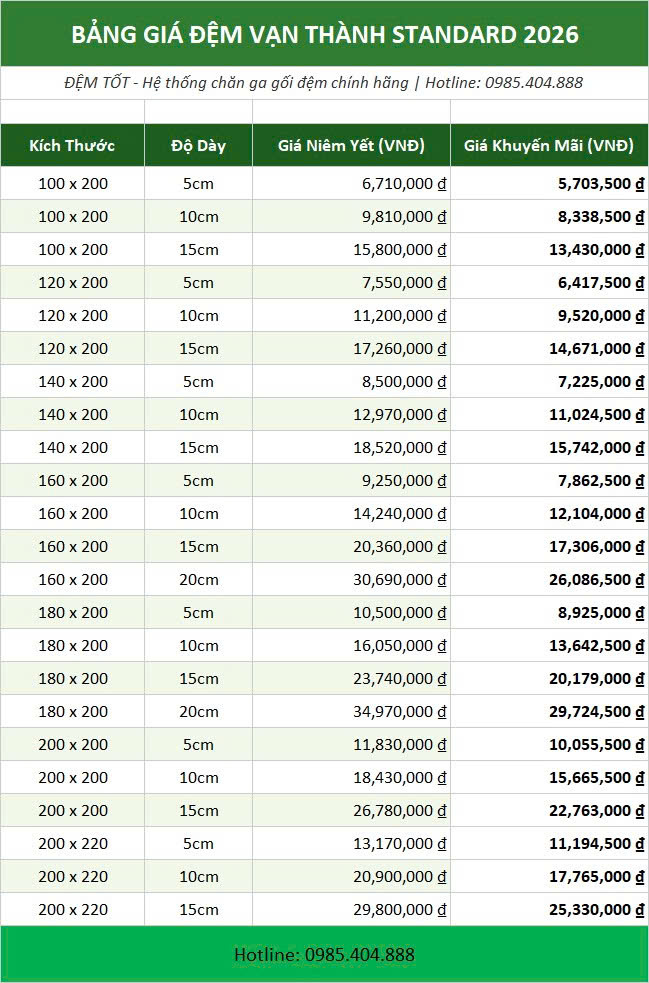The image size is (649, 983).
Task: Click promo price 25,330,000 đ cell
Action: click(x=549, y=909)
